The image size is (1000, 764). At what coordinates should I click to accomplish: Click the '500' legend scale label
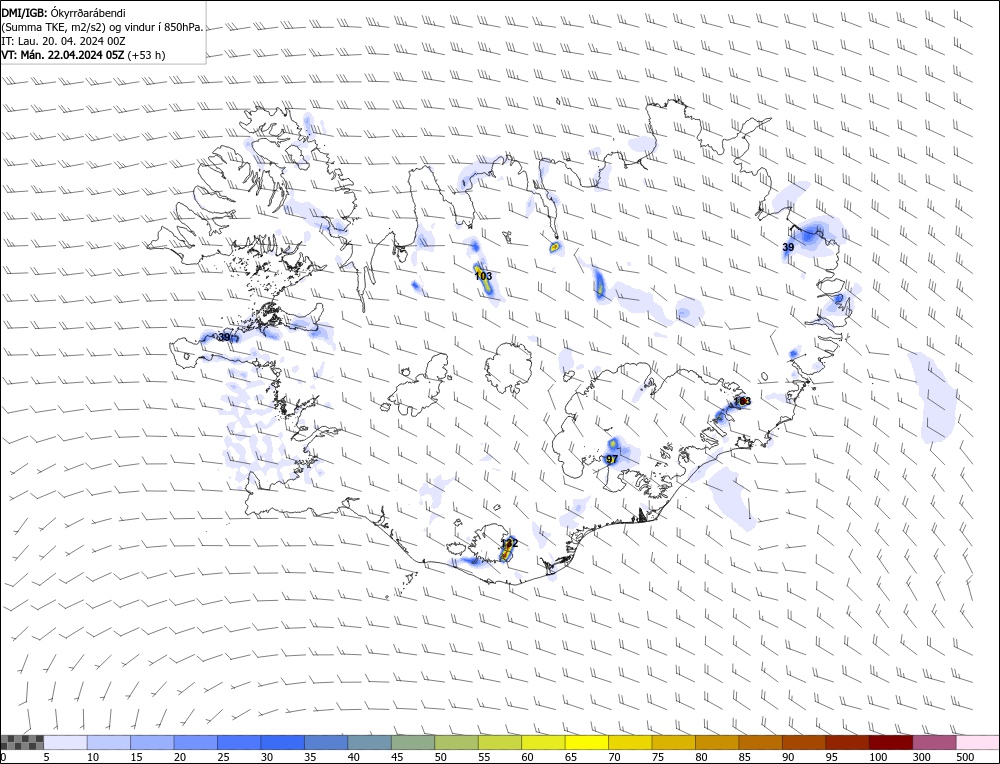tap(964, 757)
